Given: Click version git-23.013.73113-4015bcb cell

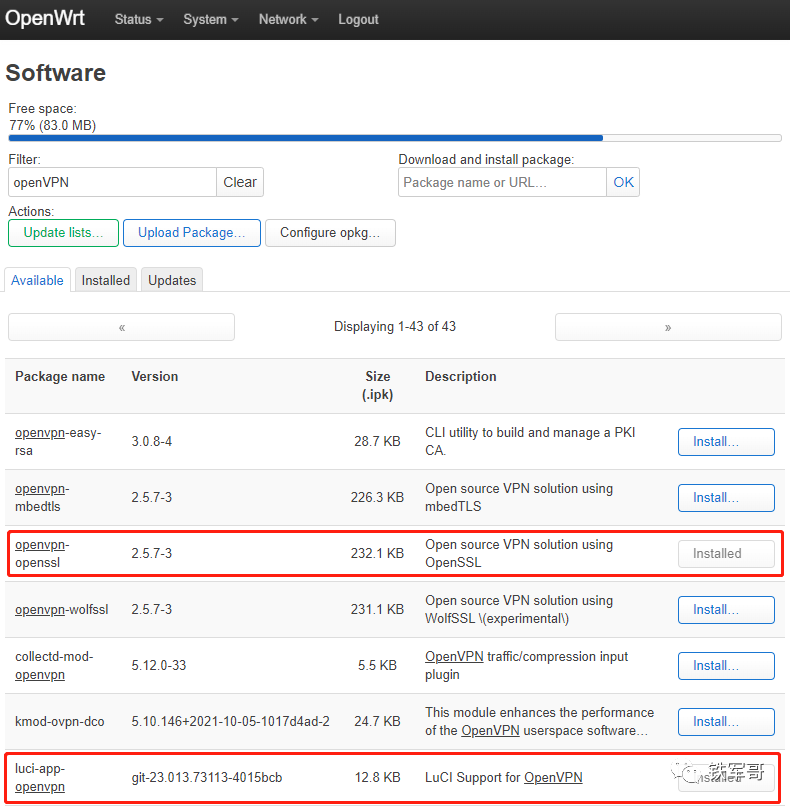Looking at the screenshot, I should coord(207,778).
